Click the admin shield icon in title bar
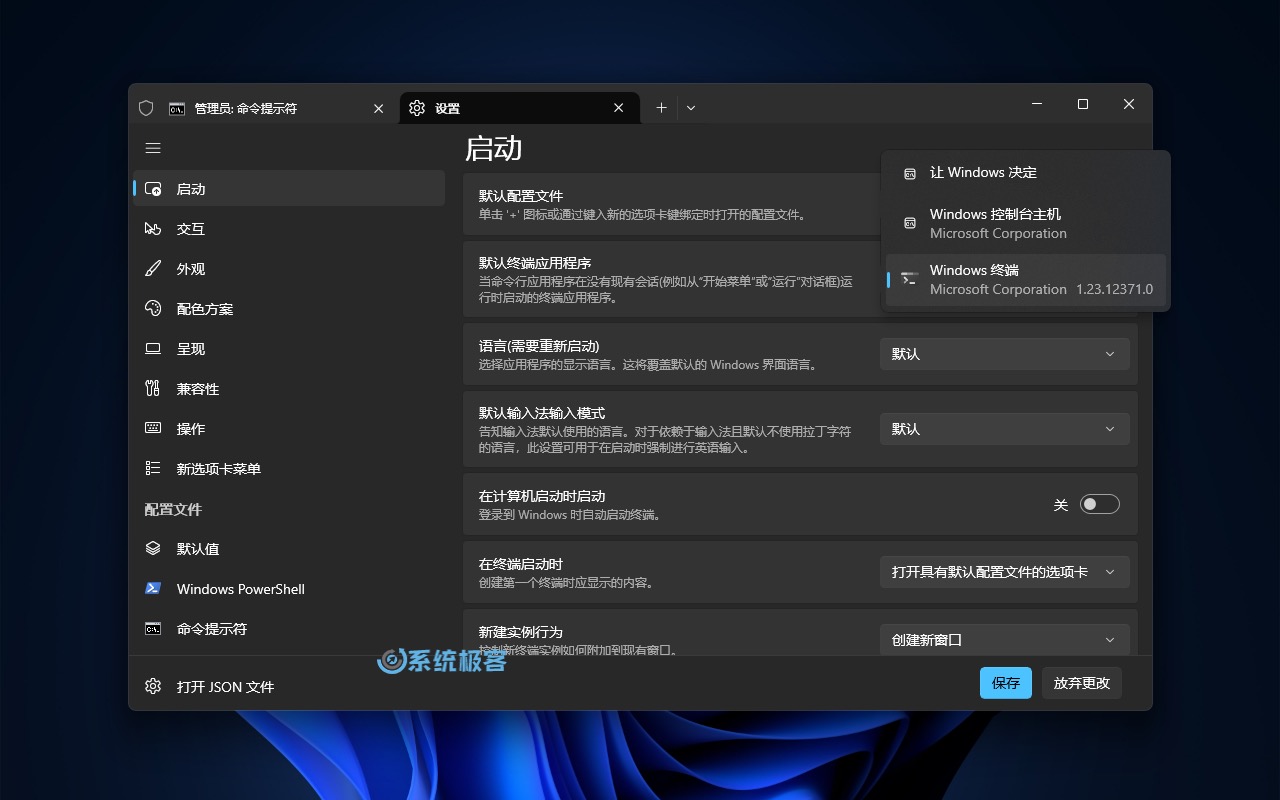This screenshot has height=800, width=1280. click(146, 108)
